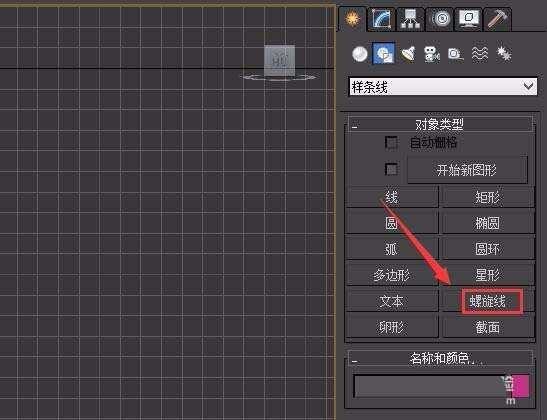This screenshot has width=547, height=420.
Task: Select the Space Warps waves icon
Action: point(480,54)
